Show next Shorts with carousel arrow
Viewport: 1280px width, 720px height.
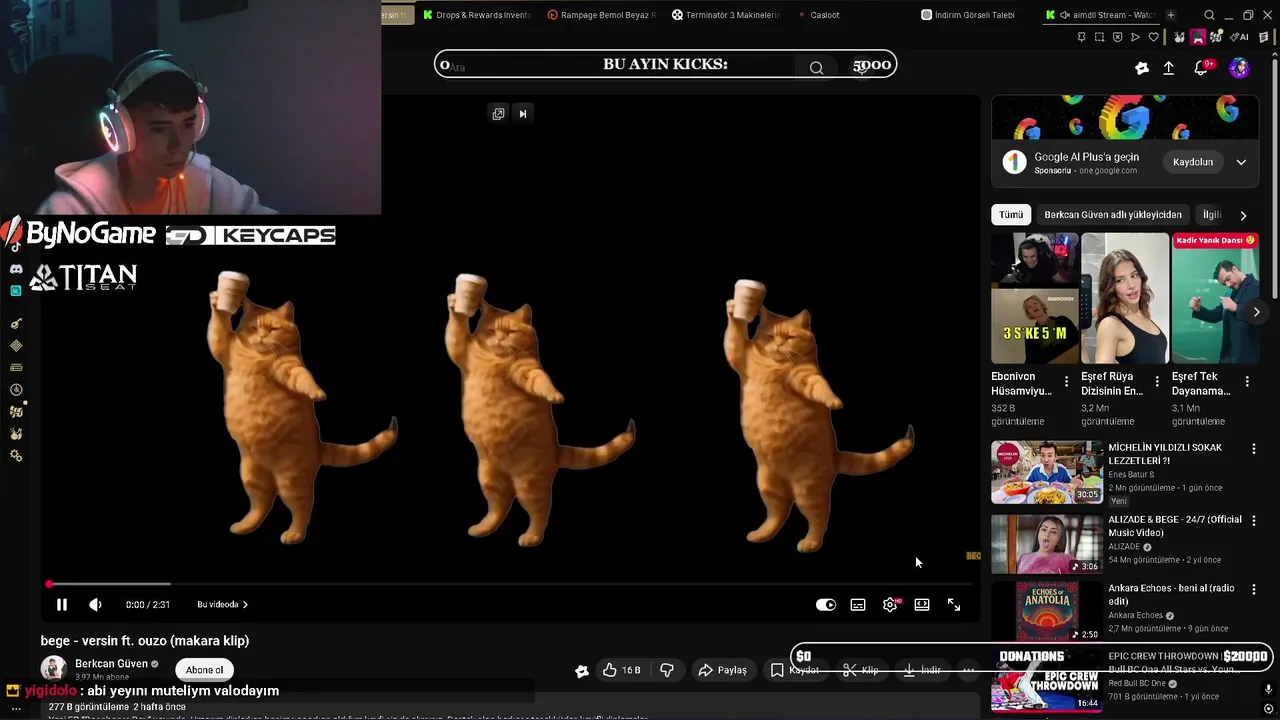[1256, 312]
